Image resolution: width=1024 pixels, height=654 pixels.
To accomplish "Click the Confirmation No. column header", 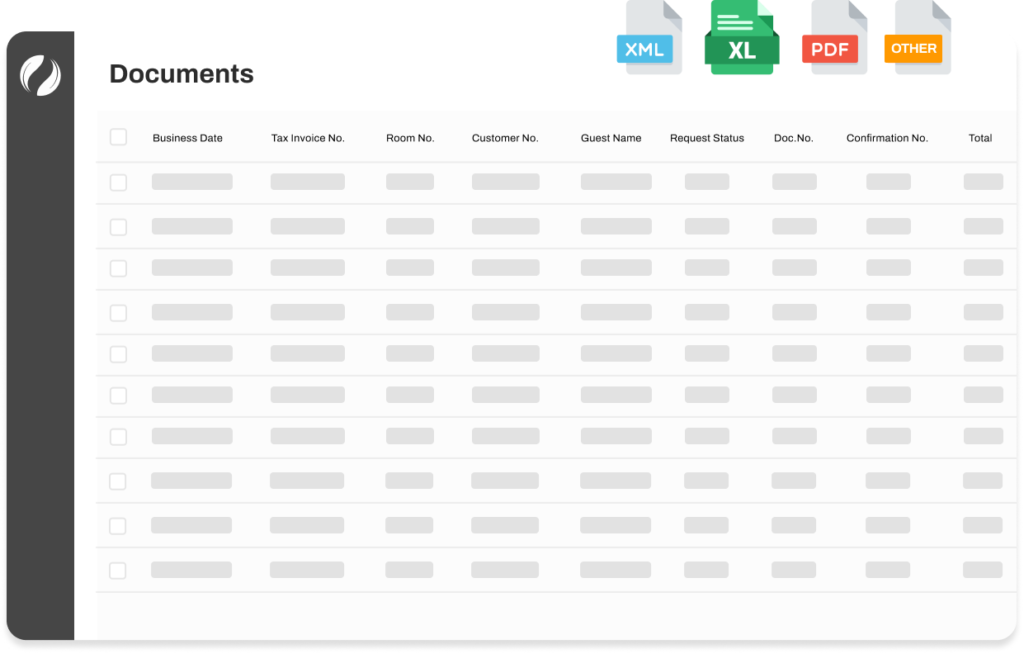I will (x=887, y=138).
